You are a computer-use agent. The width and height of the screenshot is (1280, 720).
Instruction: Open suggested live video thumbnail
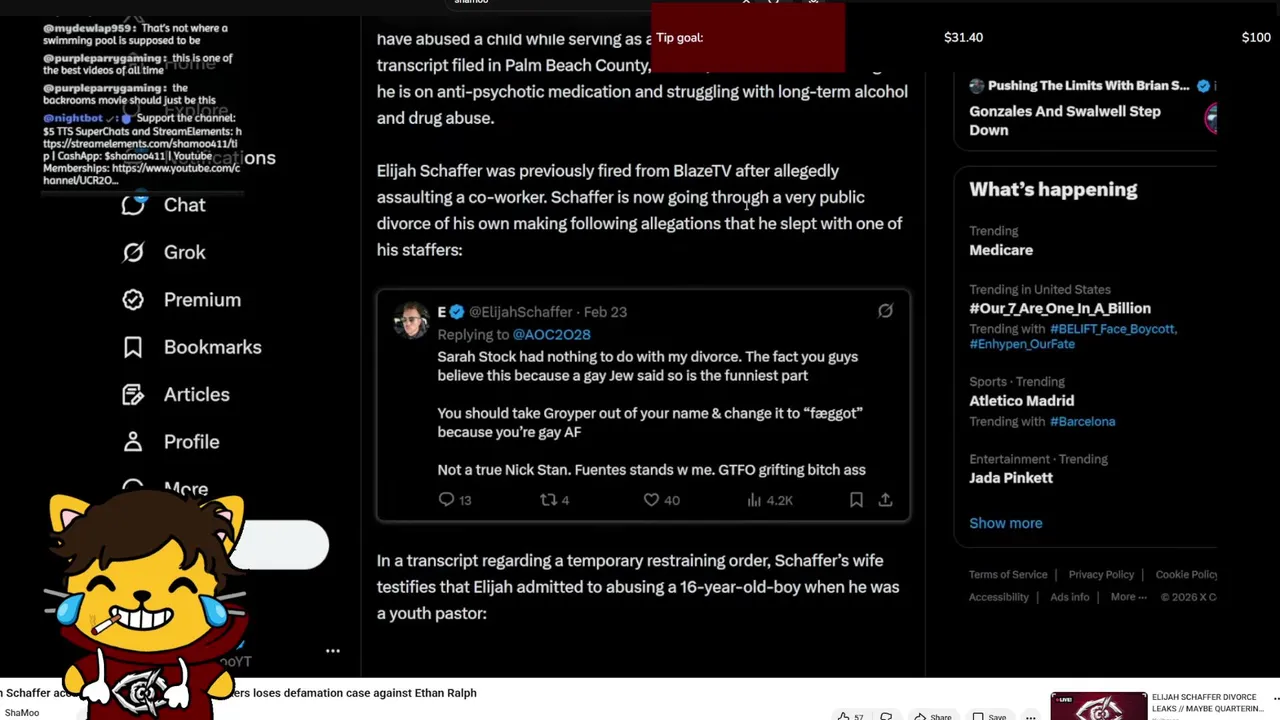pyautogui.click(x=1098, y=706)
